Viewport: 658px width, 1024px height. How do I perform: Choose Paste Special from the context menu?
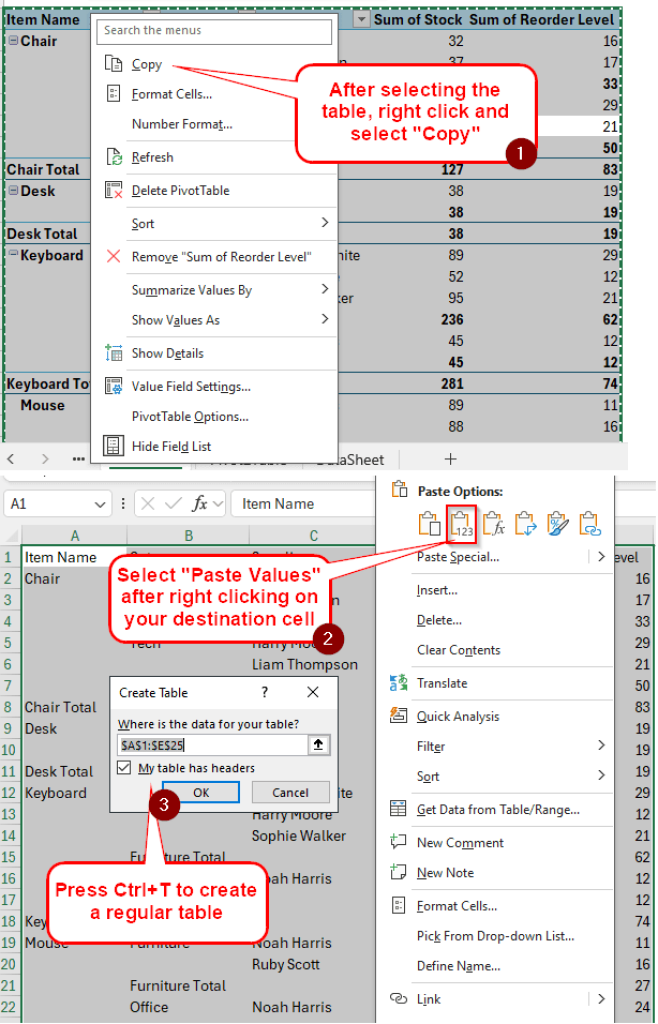coord(457,557)
